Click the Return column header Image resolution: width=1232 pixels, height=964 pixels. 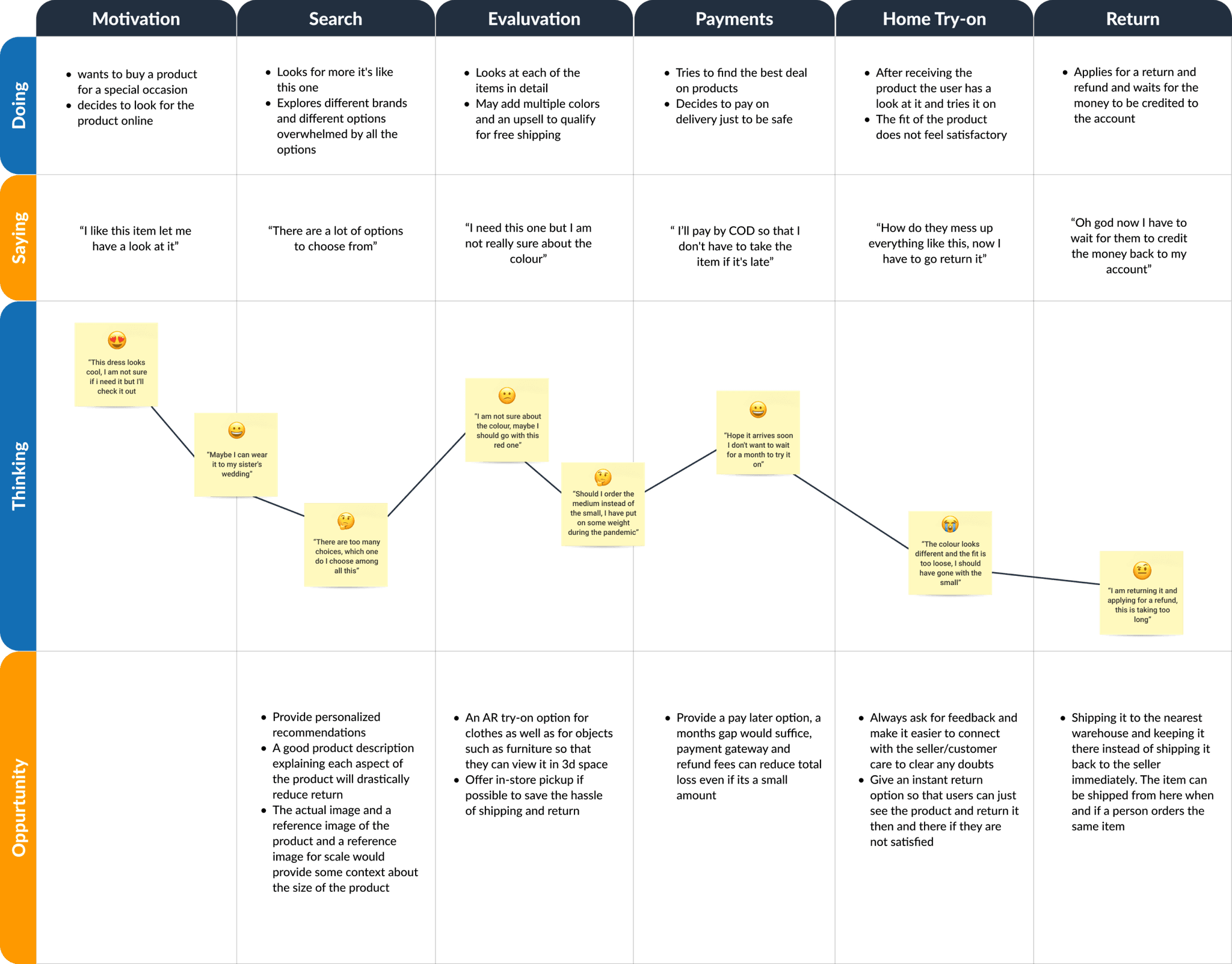tap(1132, 19)
